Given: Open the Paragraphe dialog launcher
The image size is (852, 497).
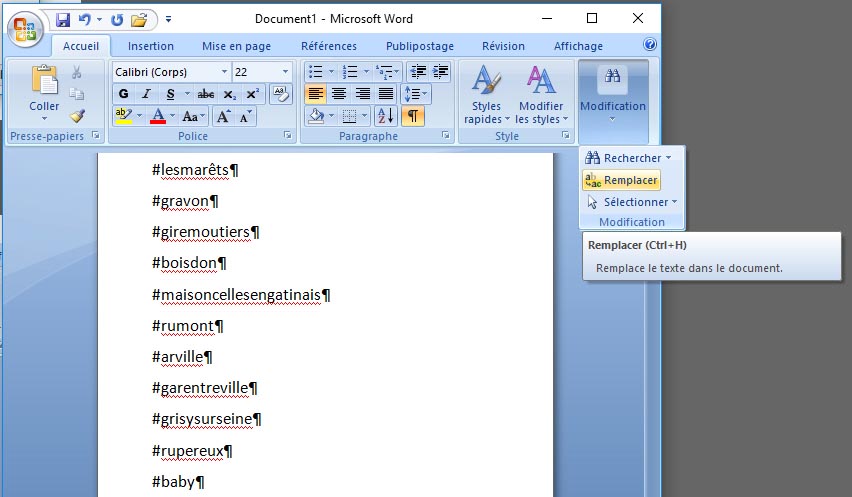Looking at the screenshot, I should coord(446,135).
